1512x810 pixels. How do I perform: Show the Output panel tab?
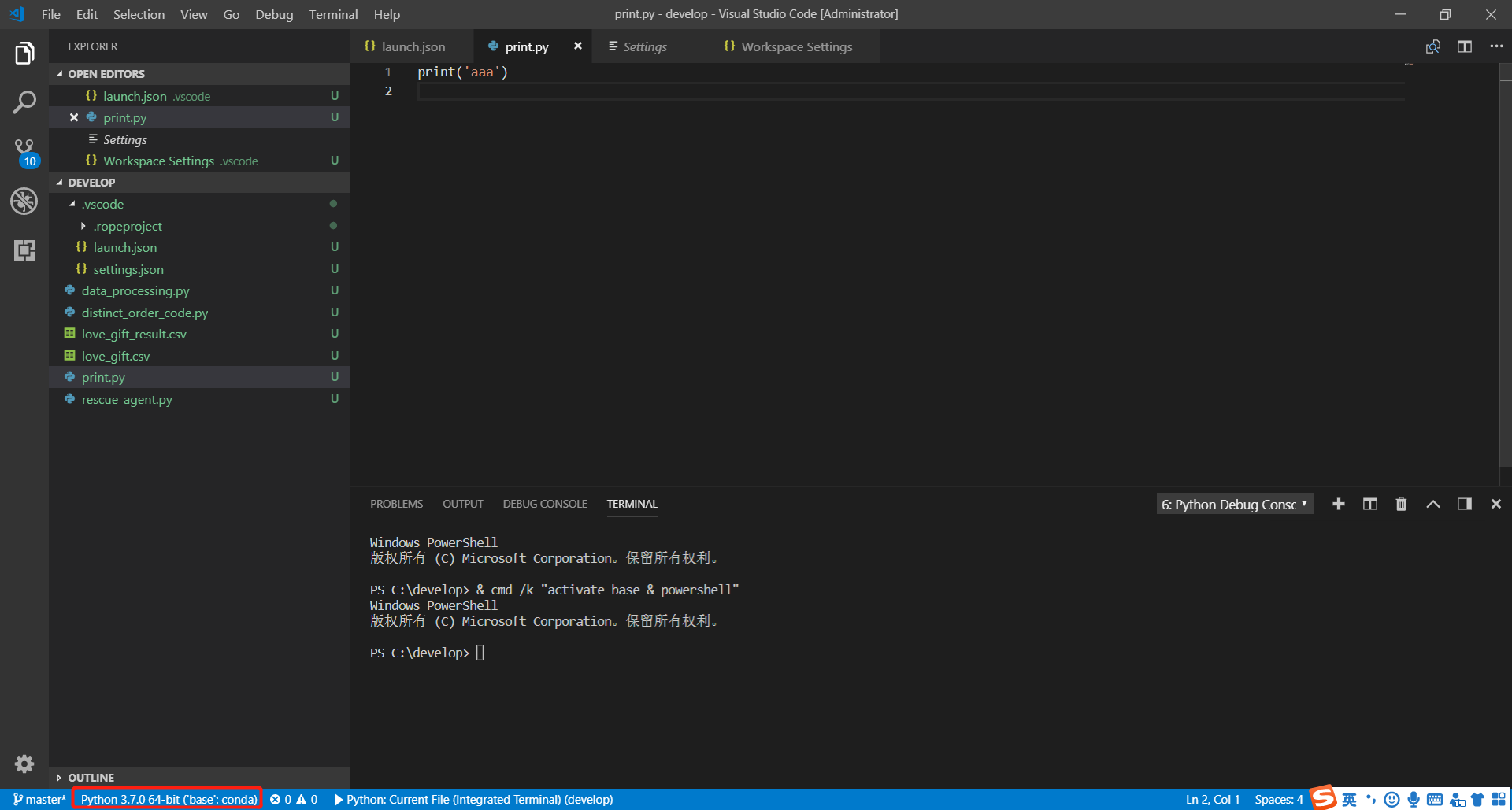pyautogui.click(x=463, y=504)
